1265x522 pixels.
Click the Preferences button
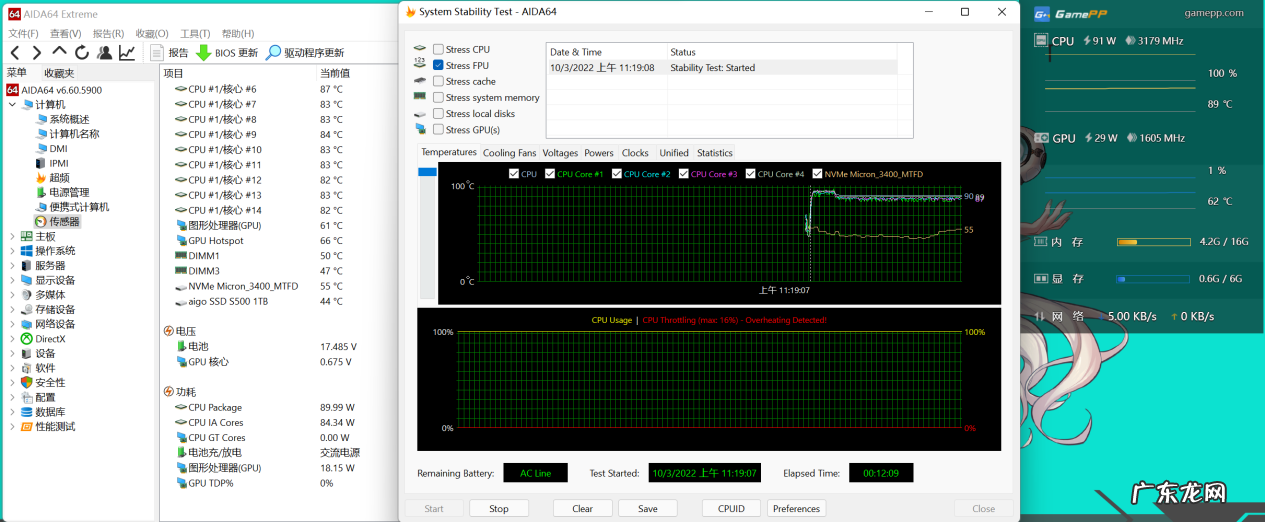(796, 508)
